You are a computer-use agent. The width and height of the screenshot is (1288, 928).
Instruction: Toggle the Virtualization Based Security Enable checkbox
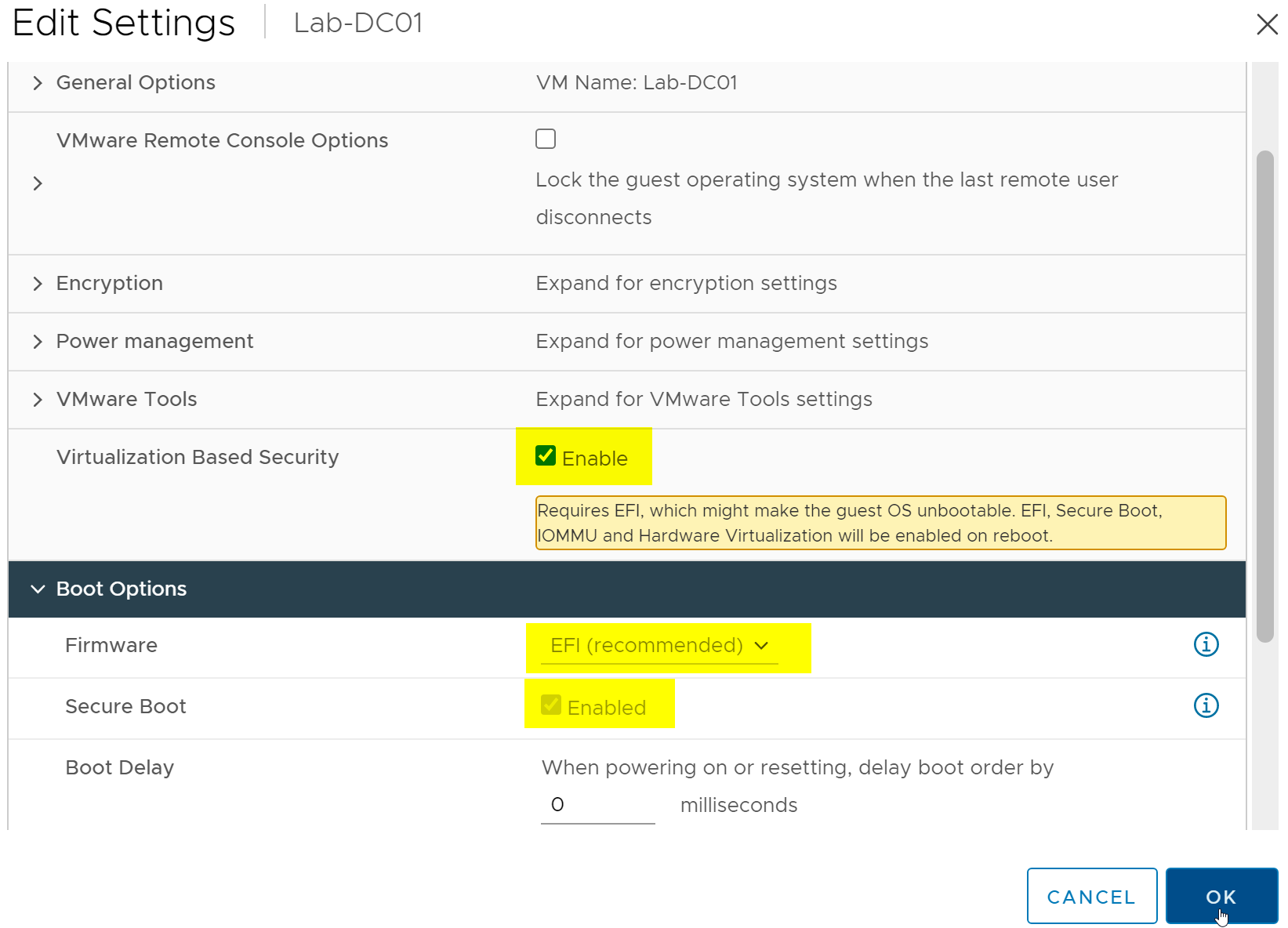[546, 456]
